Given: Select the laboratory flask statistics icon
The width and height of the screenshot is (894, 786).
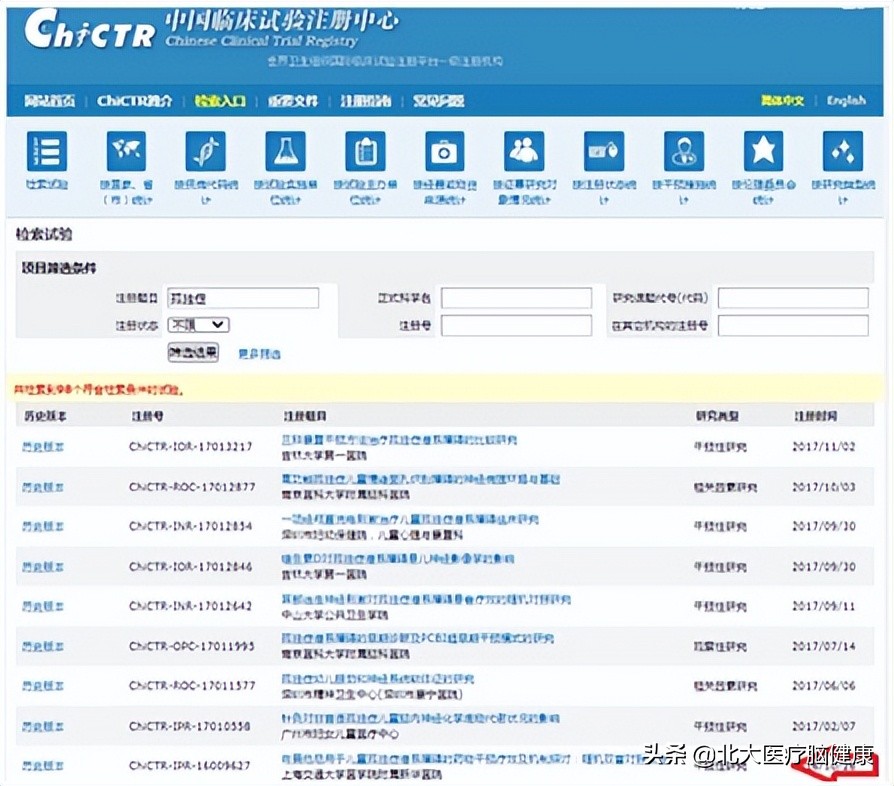Looking at the screenshot, I should pyautogui.click(x=285, y=152).
